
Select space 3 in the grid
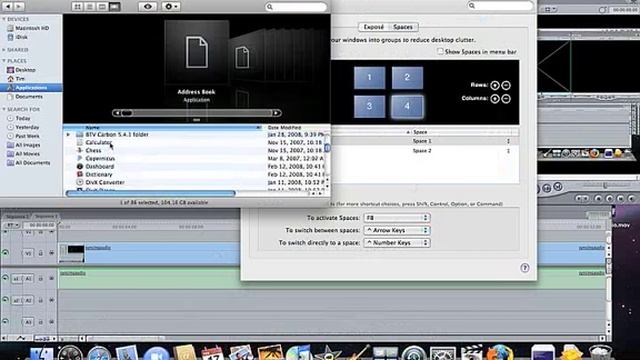[369, 106]
